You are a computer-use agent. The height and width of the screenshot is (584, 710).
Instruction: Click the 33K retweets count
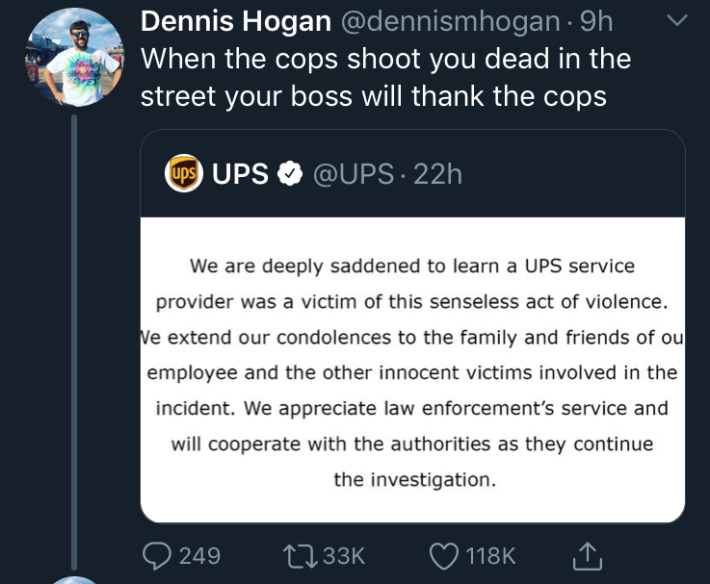click(345, 555)
